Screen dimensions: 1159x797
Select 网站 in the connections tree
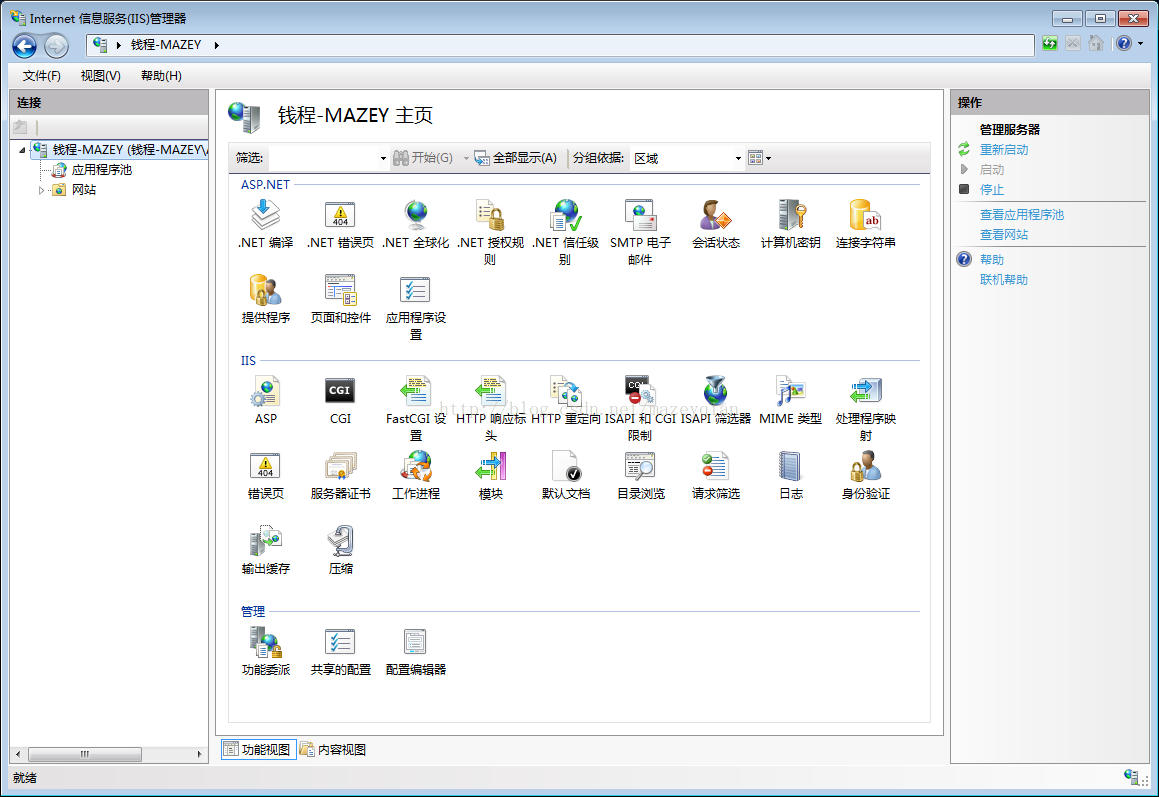[84, 189]
